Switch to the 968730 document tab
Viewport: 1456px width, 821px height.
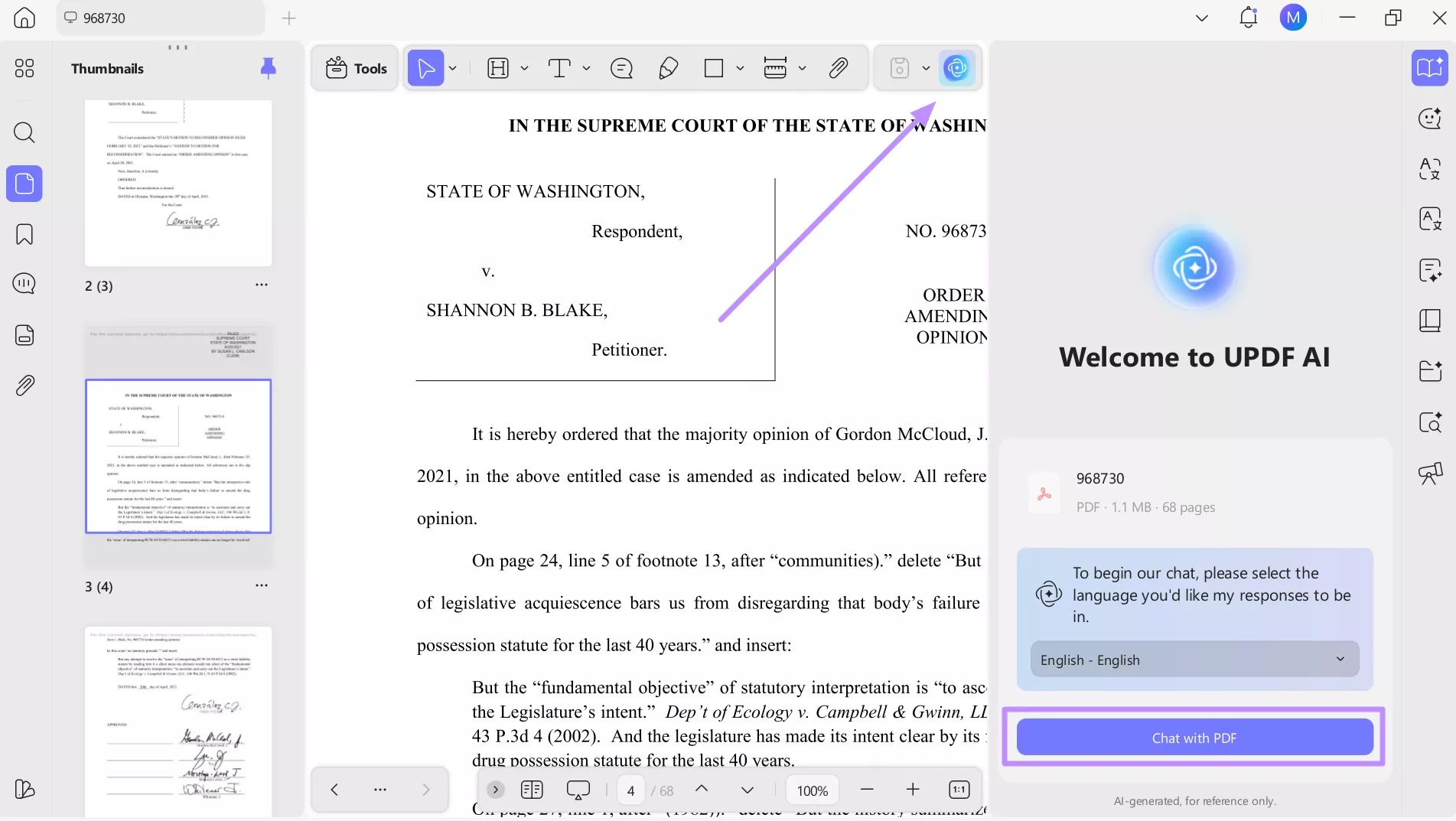pos(161,18)
